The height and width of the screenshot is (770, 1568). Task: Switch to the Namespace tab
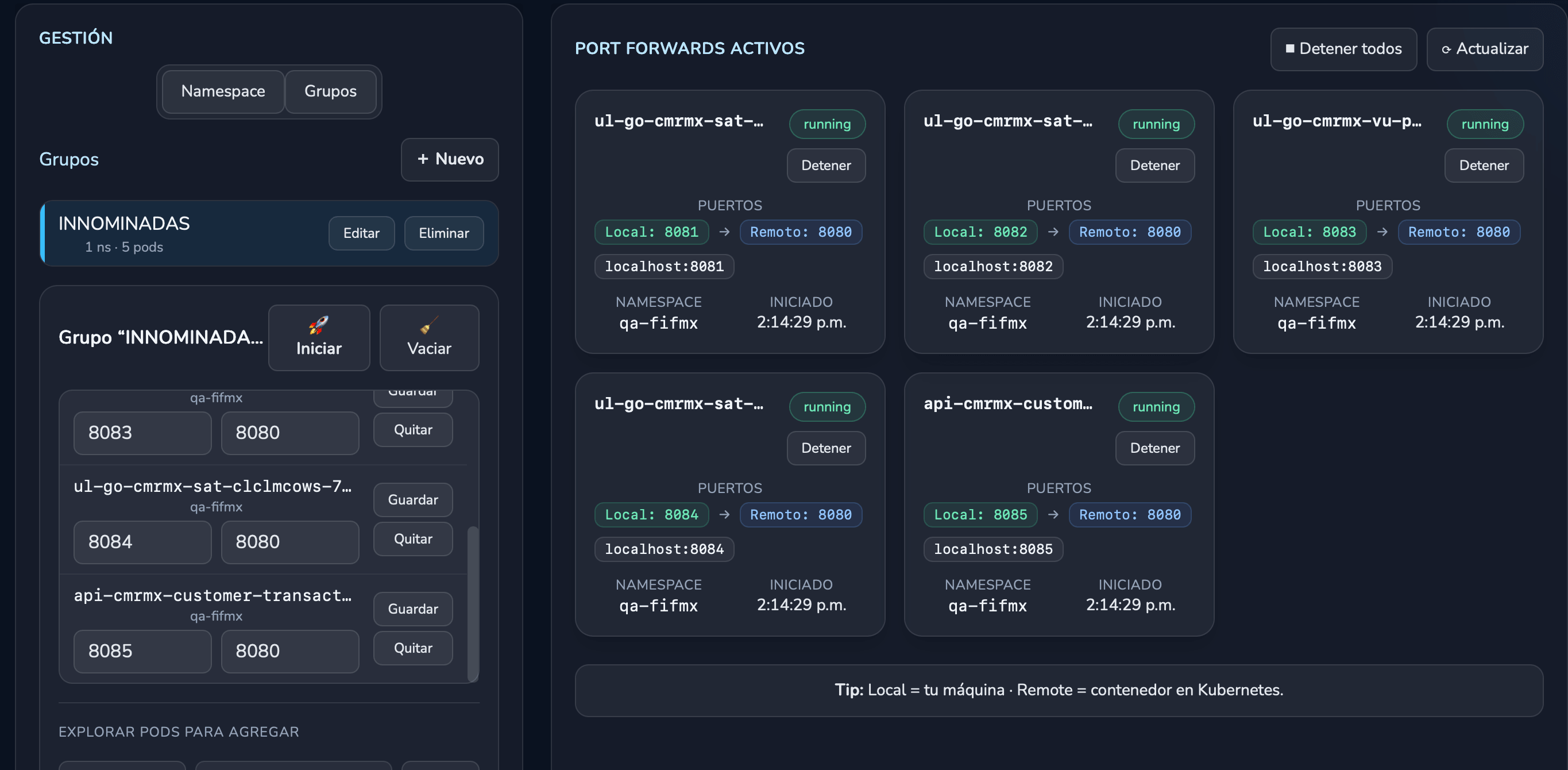pos(223,91)
